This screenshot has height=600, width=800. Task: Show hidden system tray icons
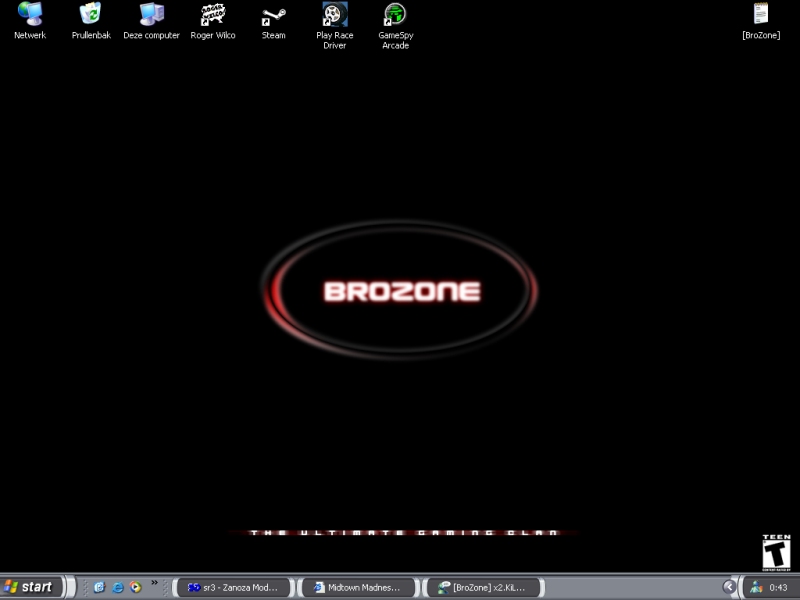coord(729,587)
